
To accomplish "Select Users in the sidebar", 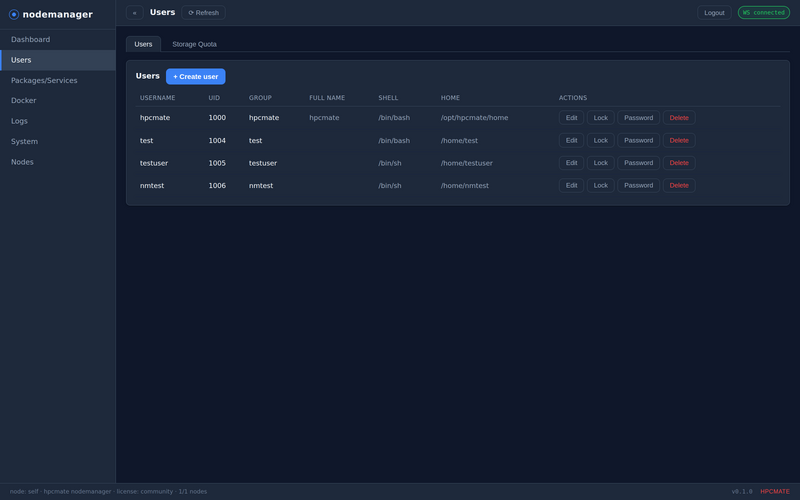I will 58,60.
